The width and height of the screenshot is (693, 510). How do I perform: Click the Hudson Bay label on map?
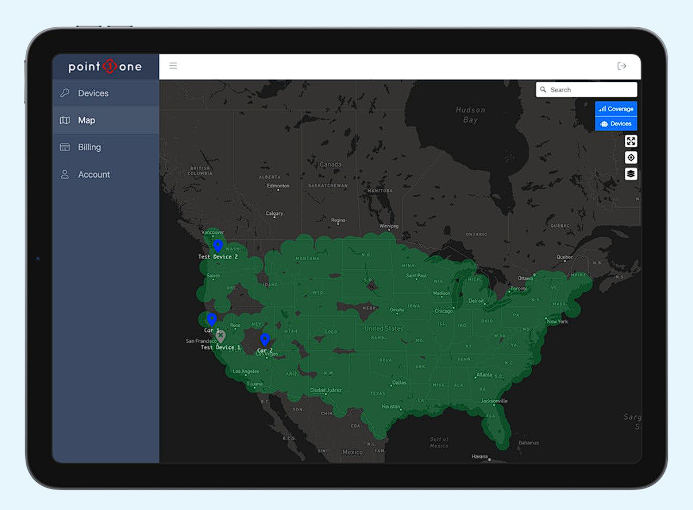coord(470,114)
